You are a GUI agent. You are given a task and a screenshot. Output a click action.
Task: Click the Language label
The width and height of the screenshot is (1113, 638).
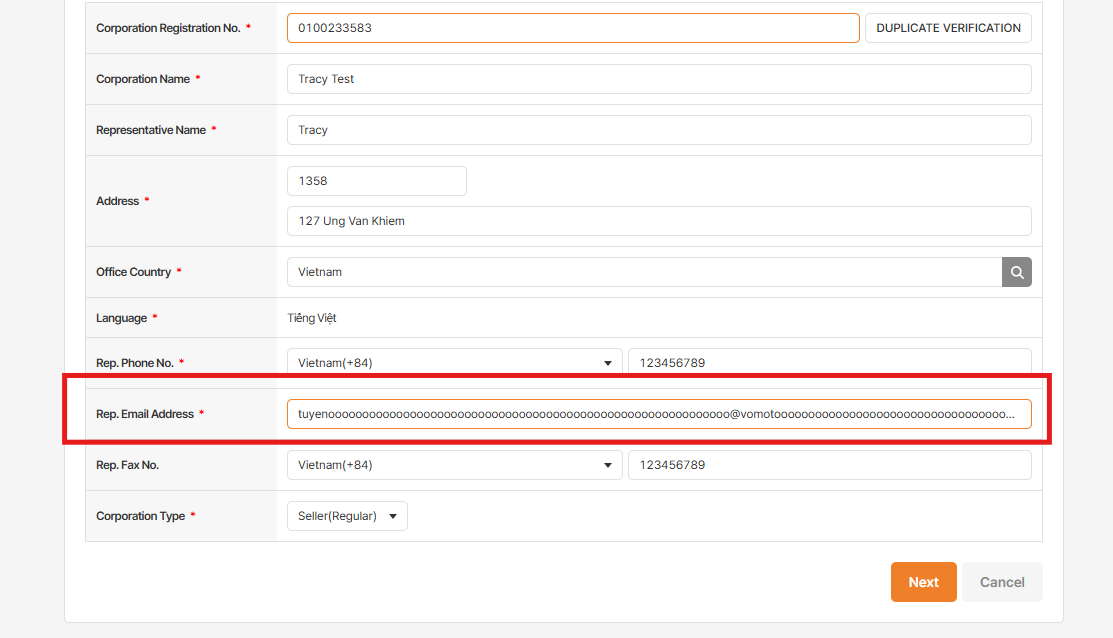click(x=121, y=318)
